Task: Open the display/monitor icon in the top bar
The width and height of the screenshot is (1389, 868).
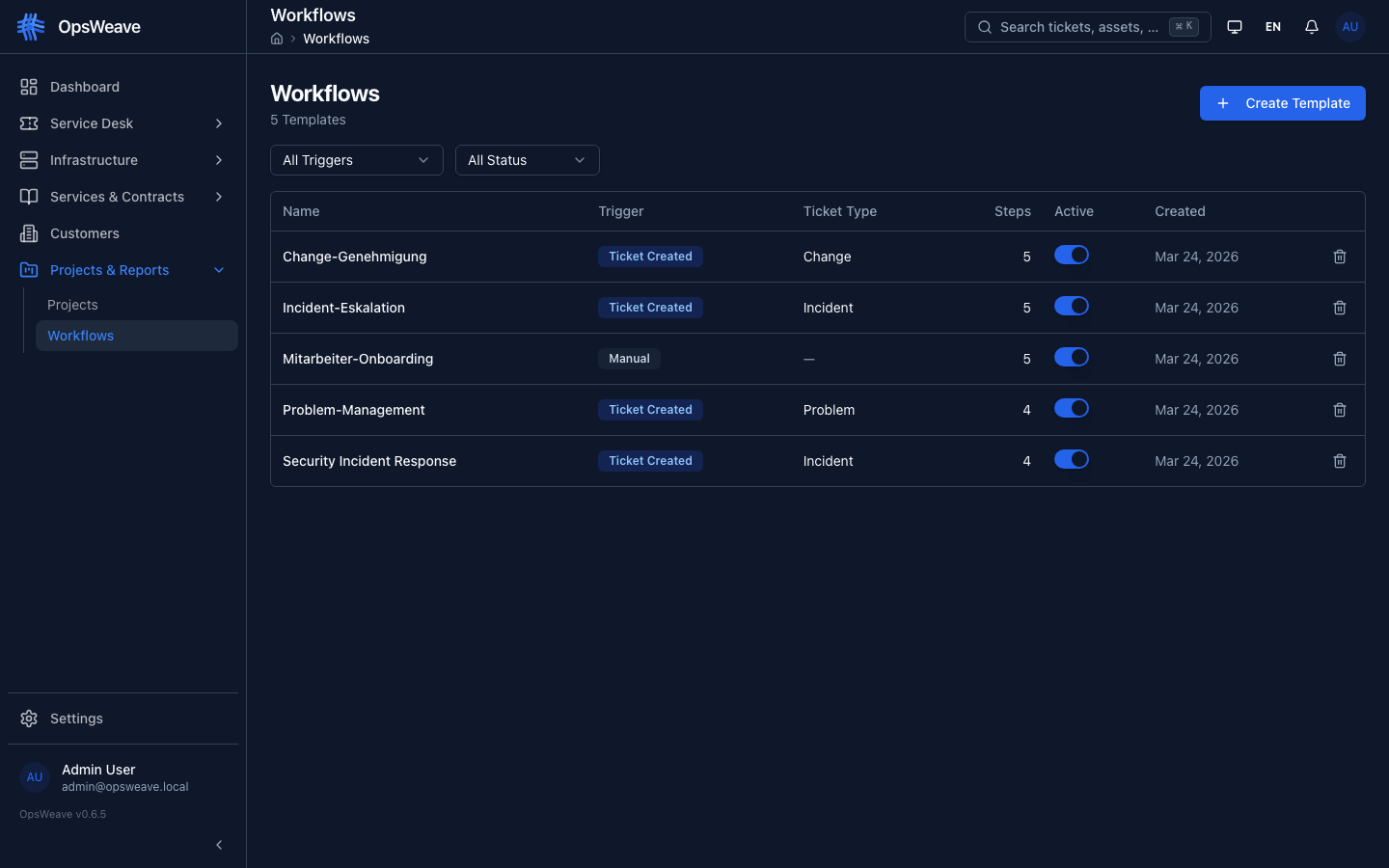Action: 1235,26
